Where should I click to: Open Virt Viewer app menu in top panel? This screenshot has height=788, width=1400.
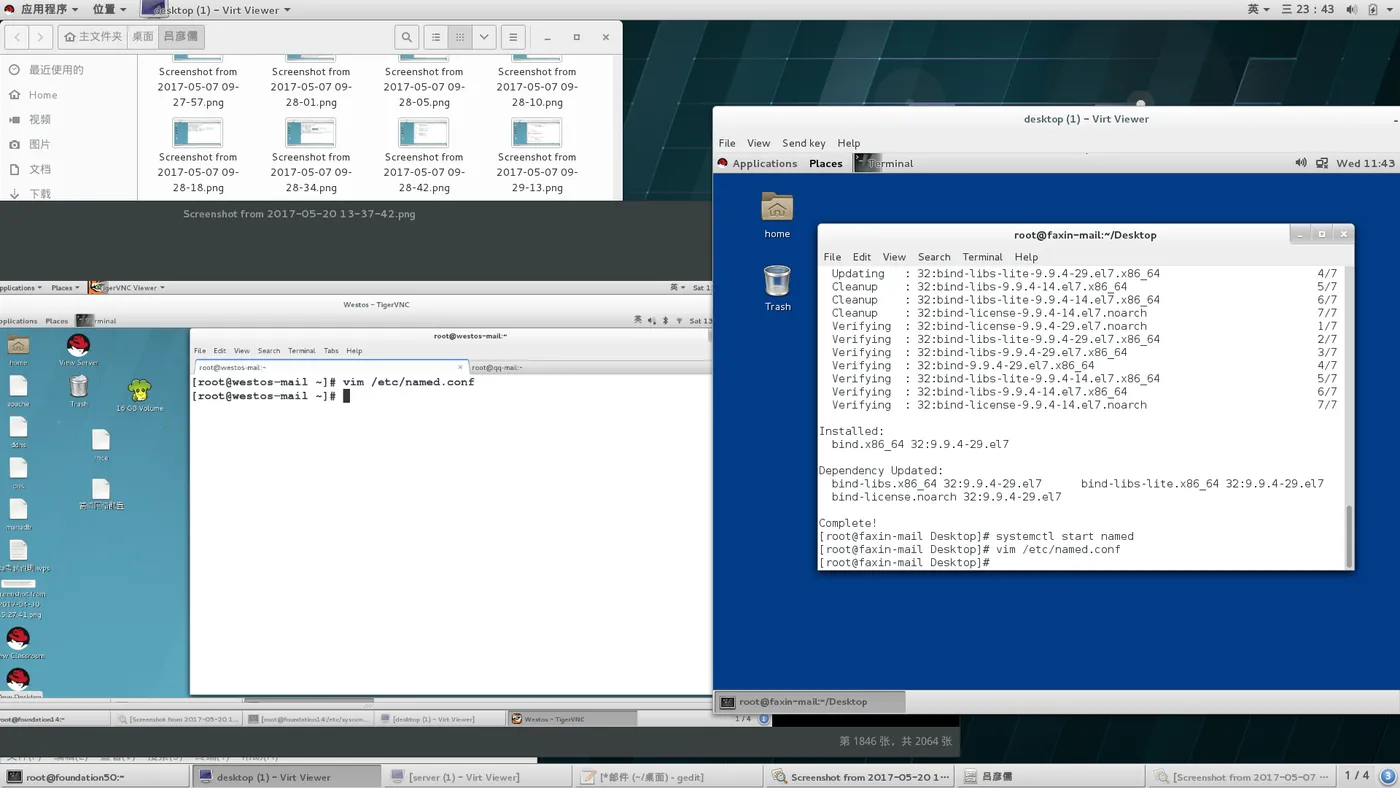click(x=217, y=9)
